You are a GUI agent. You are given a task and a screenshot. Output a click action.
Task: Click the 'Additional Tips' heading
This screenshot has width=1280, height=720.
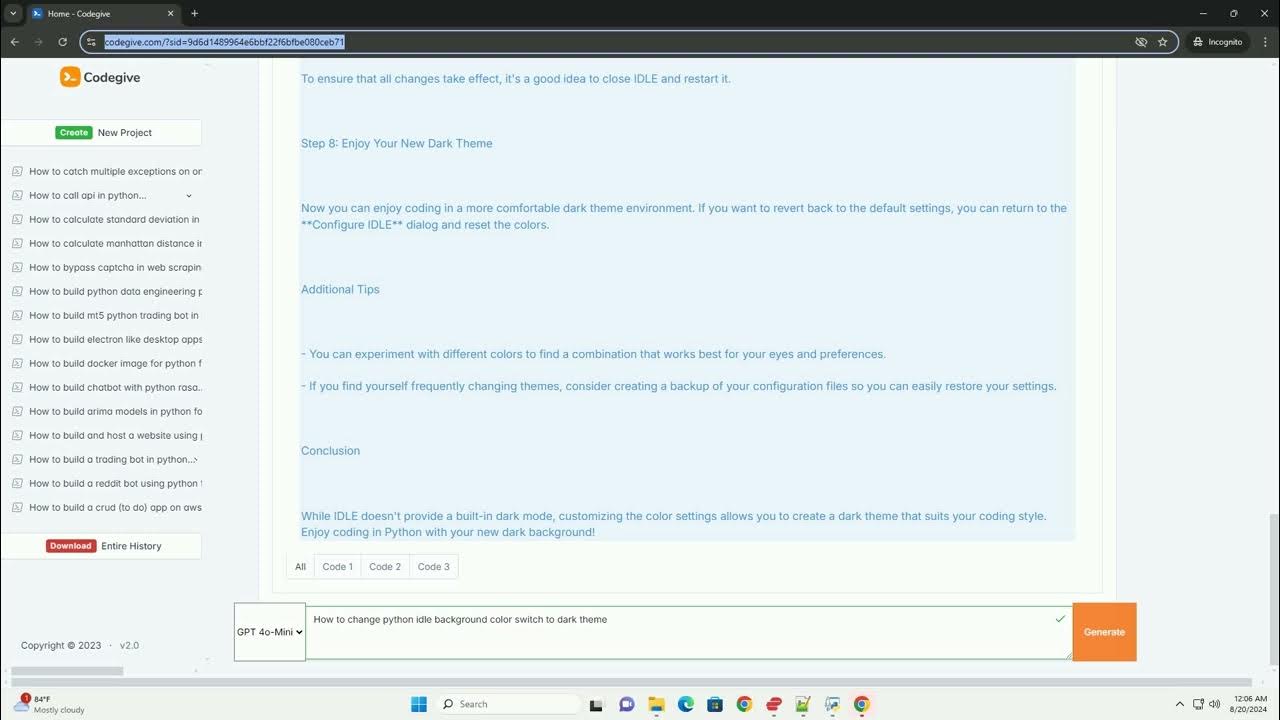tap(340, 289)
